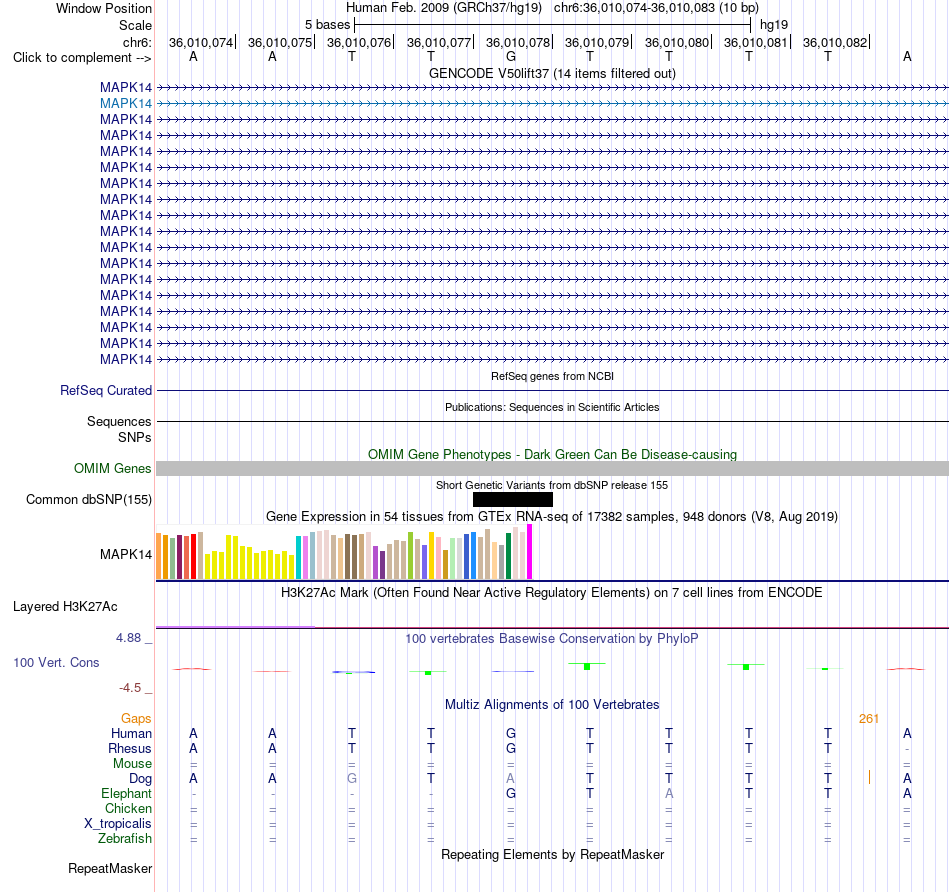The image size is (950, 892).
Task: Click the 'Sequences' track label
Action: tap(119, 421)
